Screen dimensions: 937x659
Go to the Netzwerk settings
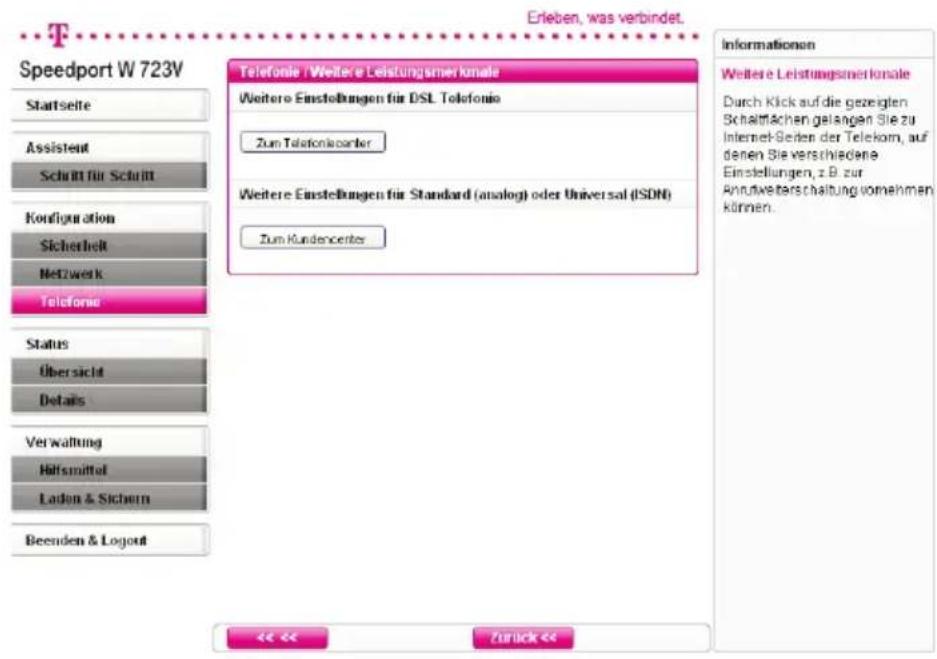coord(110,274)
